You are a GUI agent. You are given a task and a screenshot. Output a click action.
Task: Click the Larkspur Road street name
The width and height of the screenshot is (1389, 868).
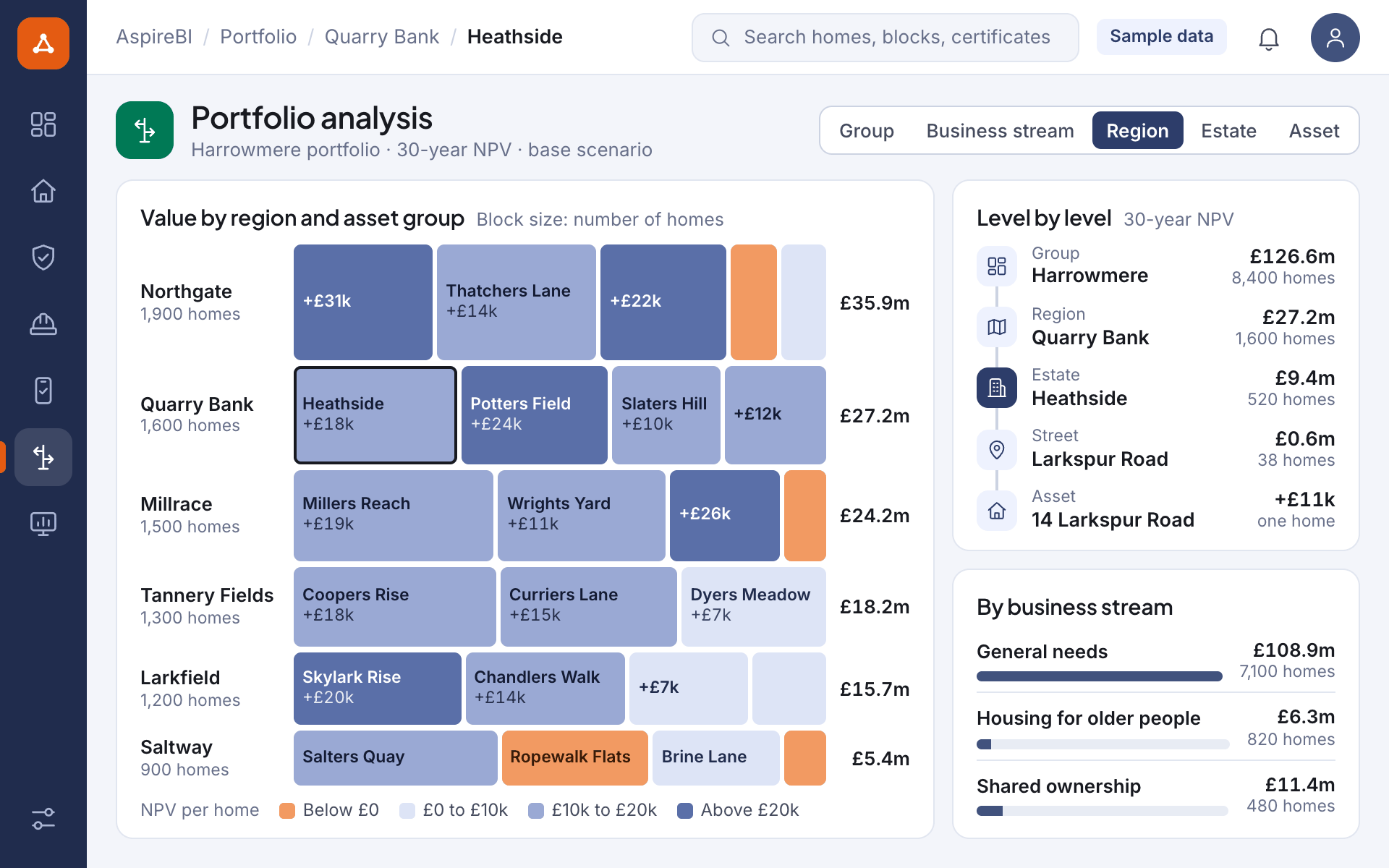tap(1100, 459)
